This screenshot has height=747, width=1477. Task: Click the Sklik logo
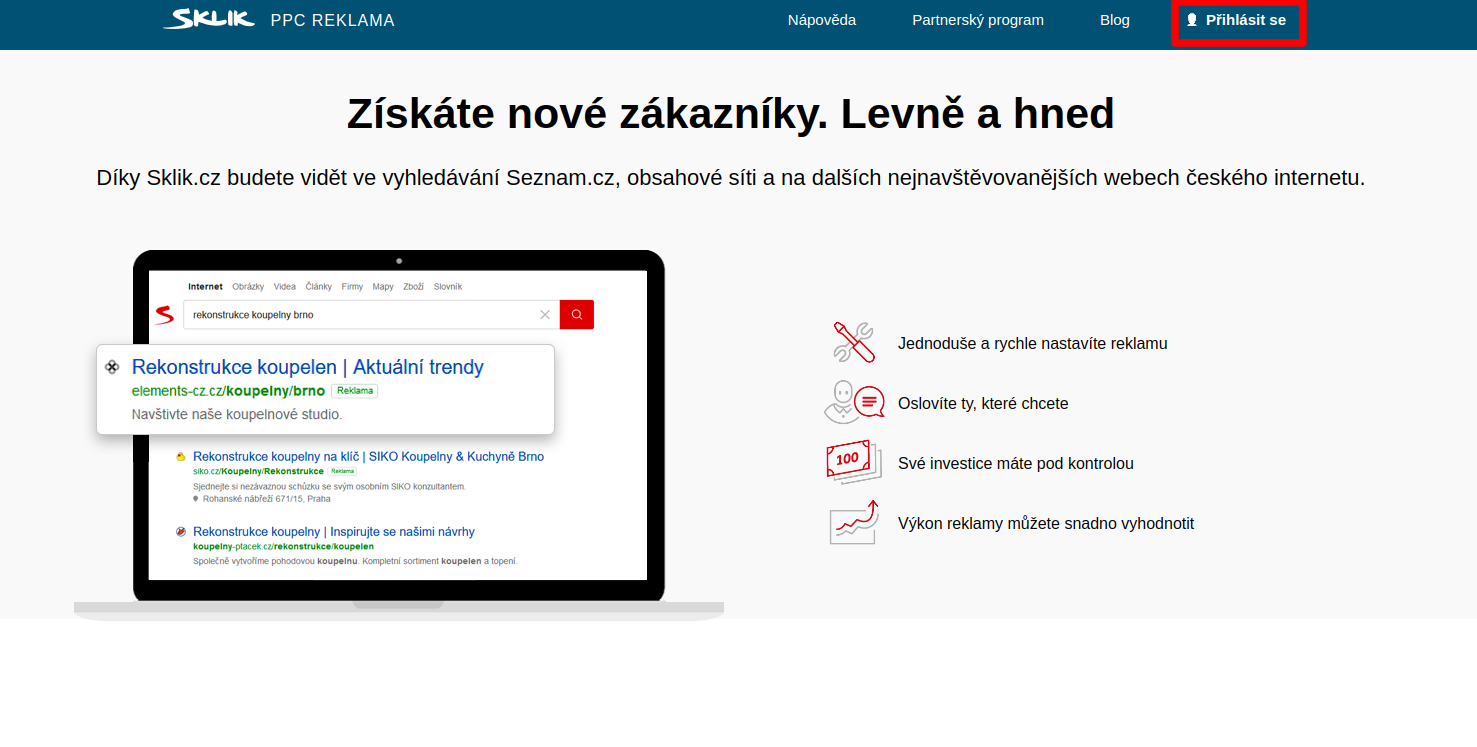tap(209, 19)
